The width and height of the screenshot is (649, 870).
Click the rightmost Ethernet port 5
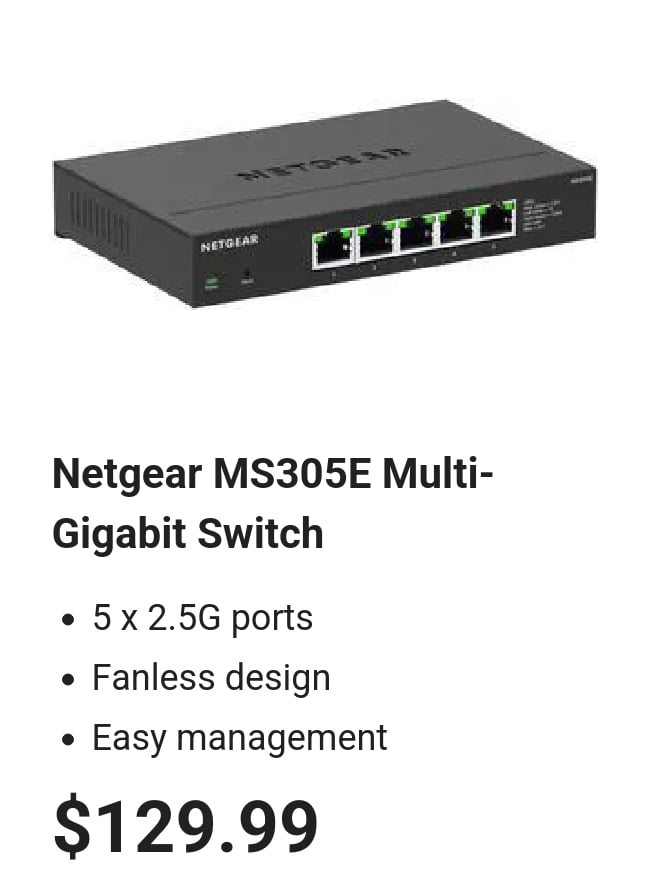(x=496, y=221)
